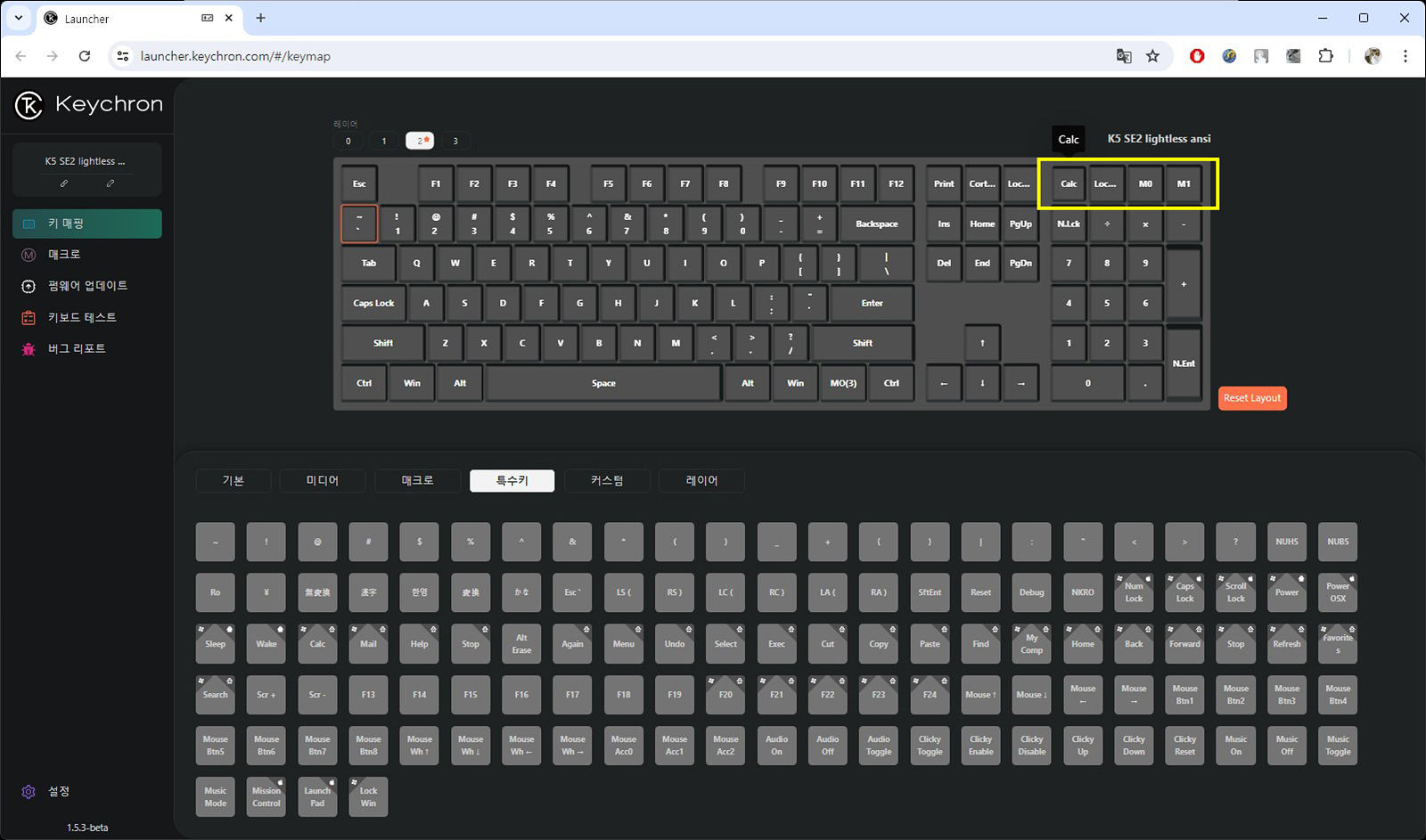
Task: Open the Chrome three-dot menu
Action: coord(1406,56)
